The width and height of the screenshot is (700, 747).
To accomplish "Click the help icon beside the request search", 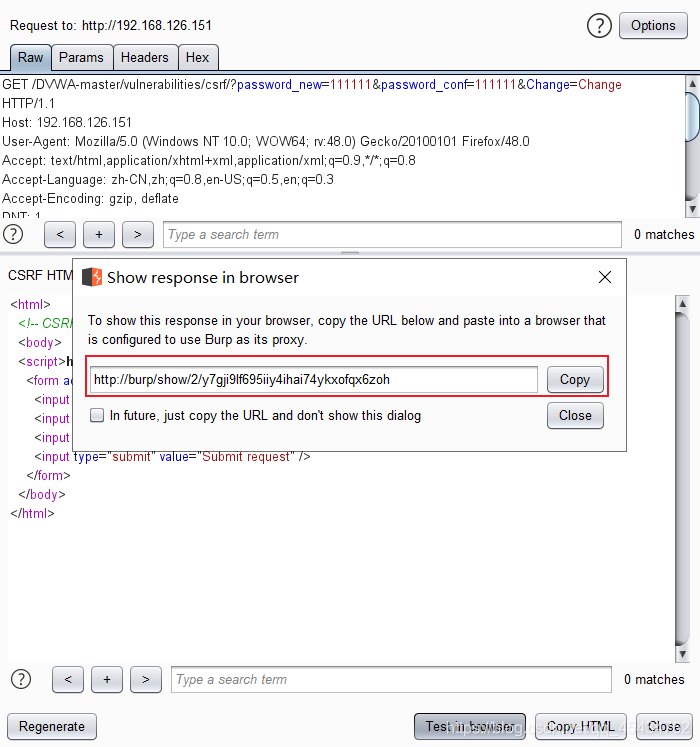I will 13,234.
